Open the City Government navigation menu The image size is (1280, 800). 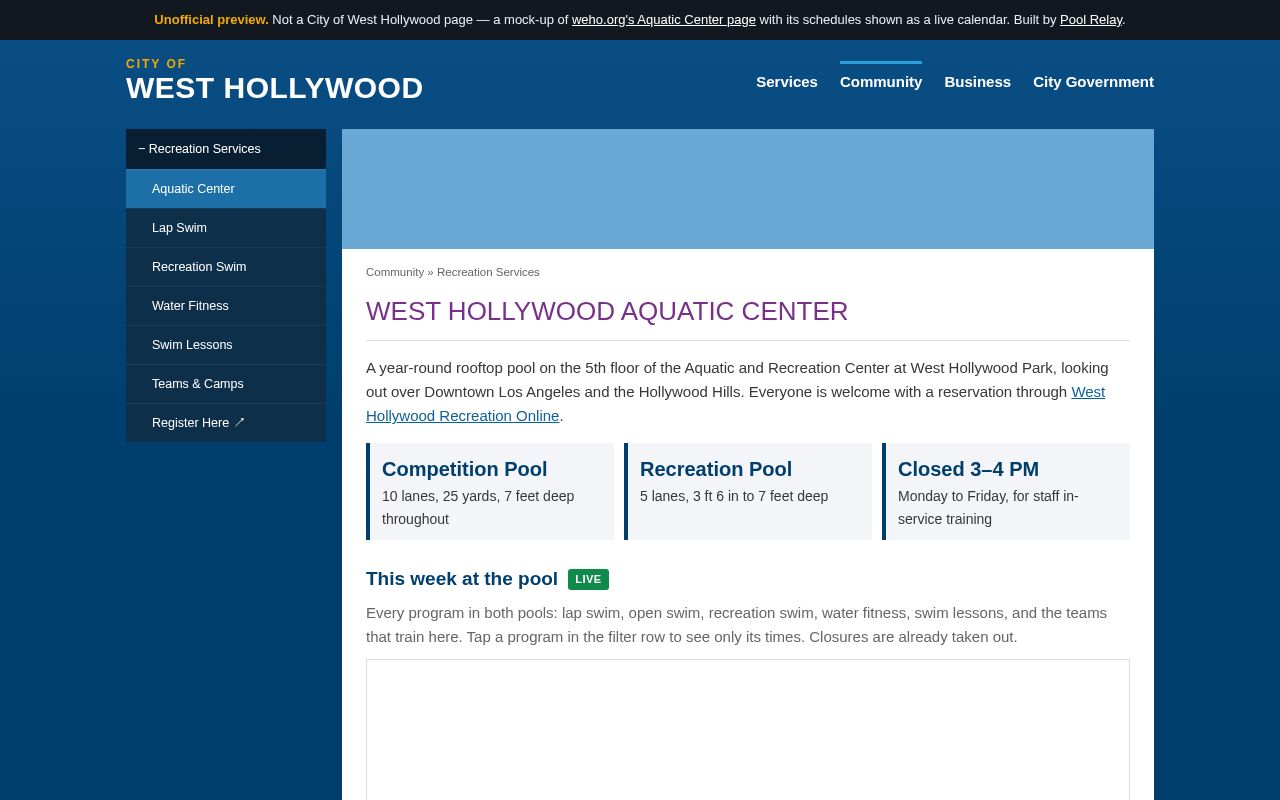click(1093, 82)
